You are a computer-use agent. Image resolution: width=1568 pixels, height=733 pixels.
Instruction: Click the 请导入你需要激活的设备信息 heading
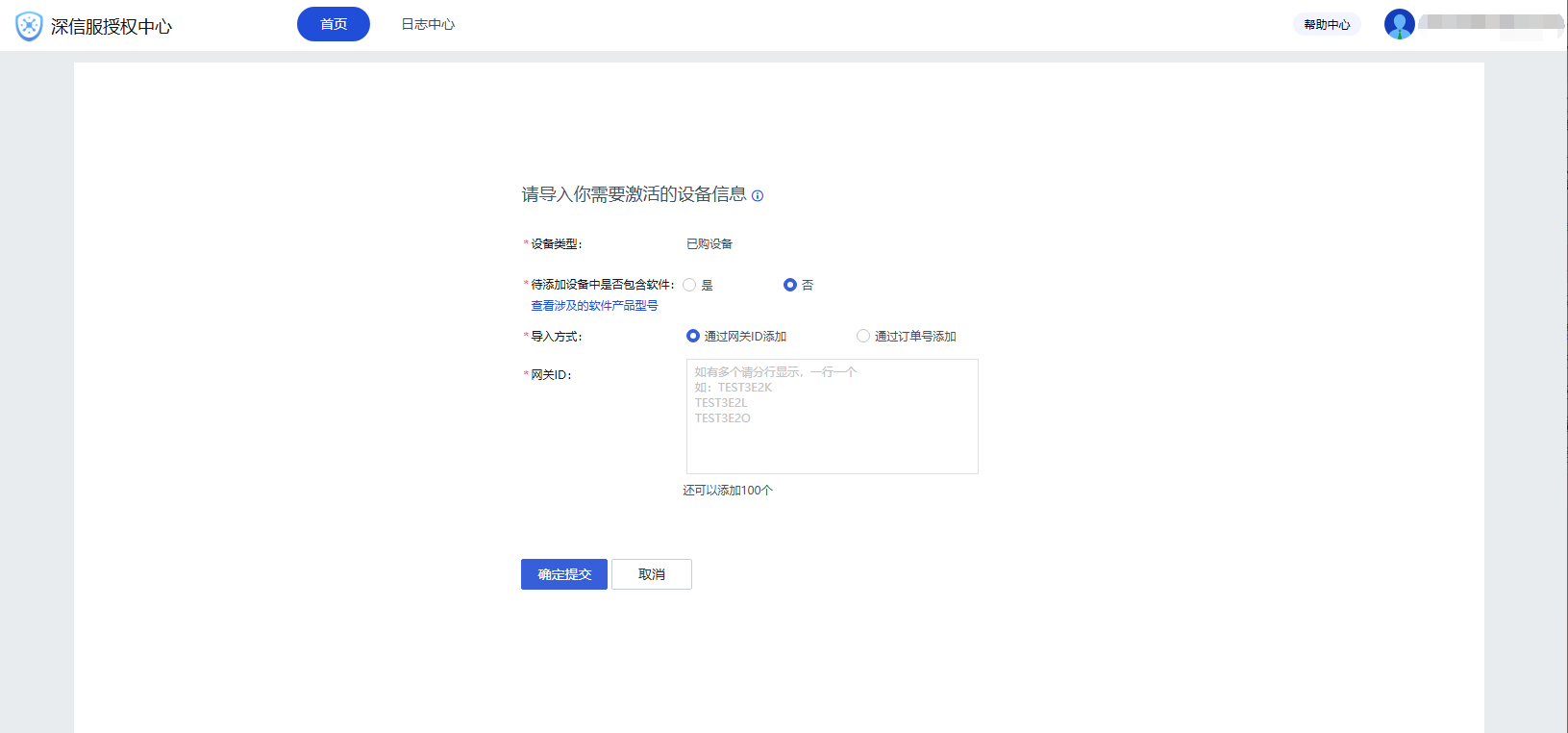pyautogui.click(x=634, y=195)
